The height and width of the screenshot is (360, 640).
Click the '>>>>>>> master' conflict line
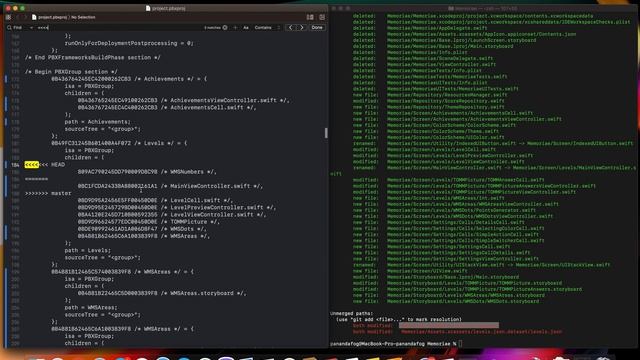tap(48, 193)
